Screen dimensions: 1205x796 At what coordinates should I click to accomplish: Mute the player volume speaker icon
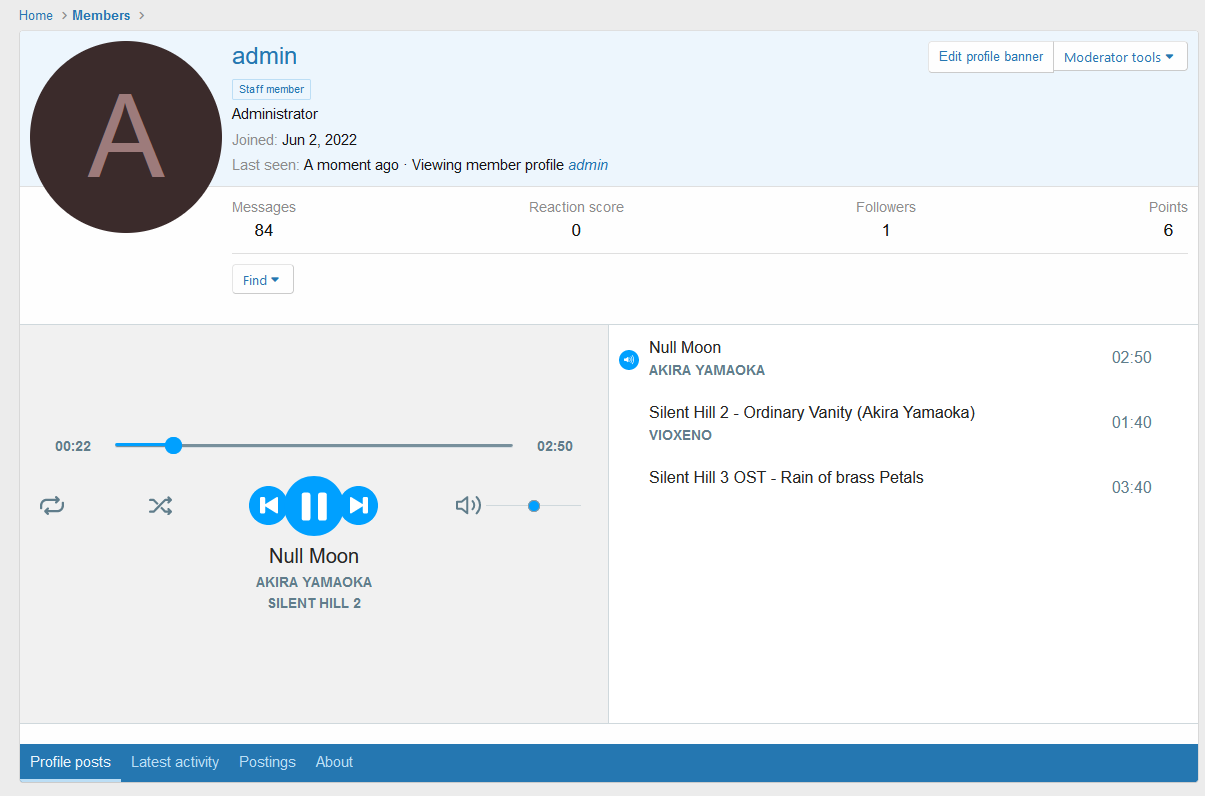[x=467, y=506]
